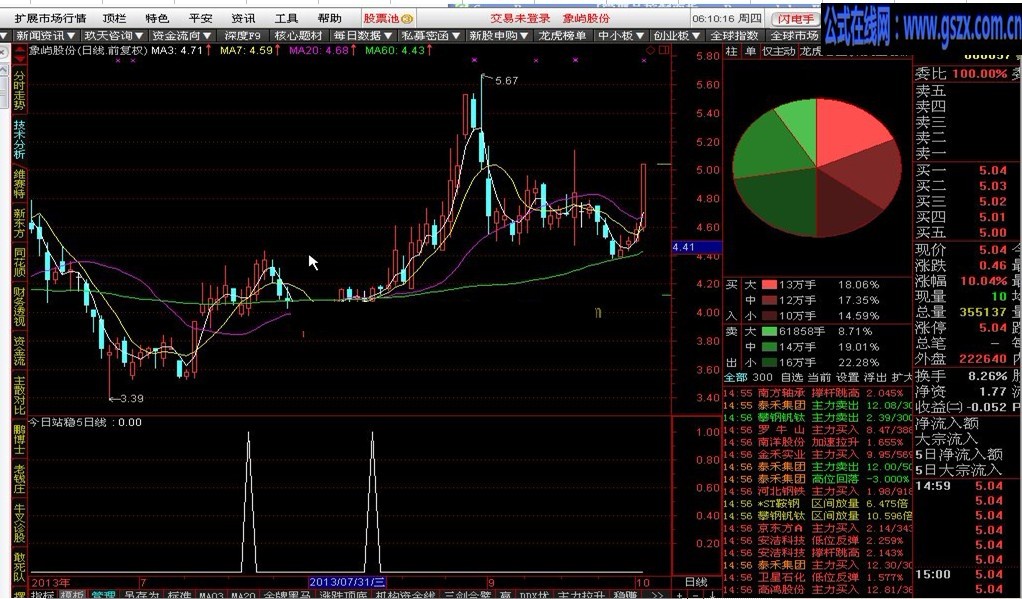Image resolution: width=1022 pixels, height=599 pixels.
Task: Click the 日线 period selector
Action: pos(696,582)
